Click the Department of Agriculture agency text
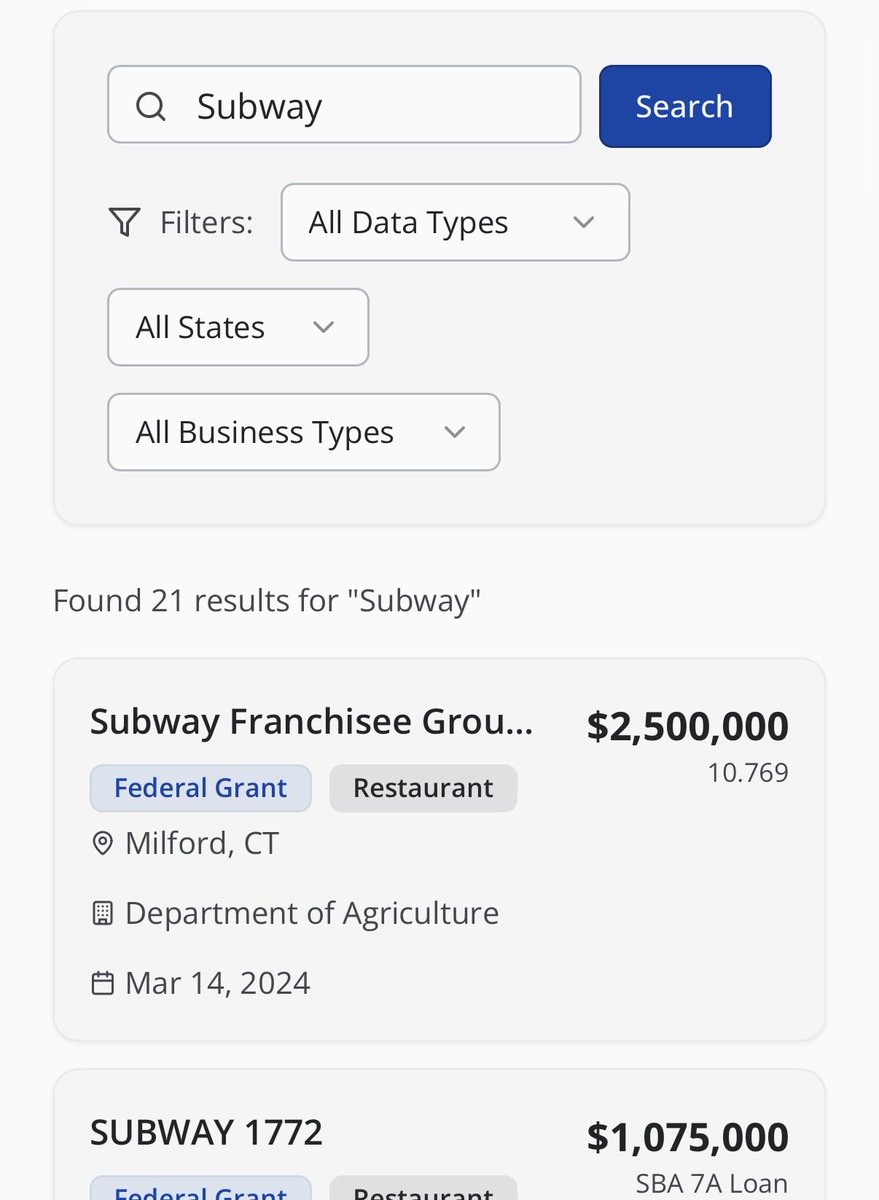The width and height of the screenshot is (879, 1200). click(x=312, y=913)
